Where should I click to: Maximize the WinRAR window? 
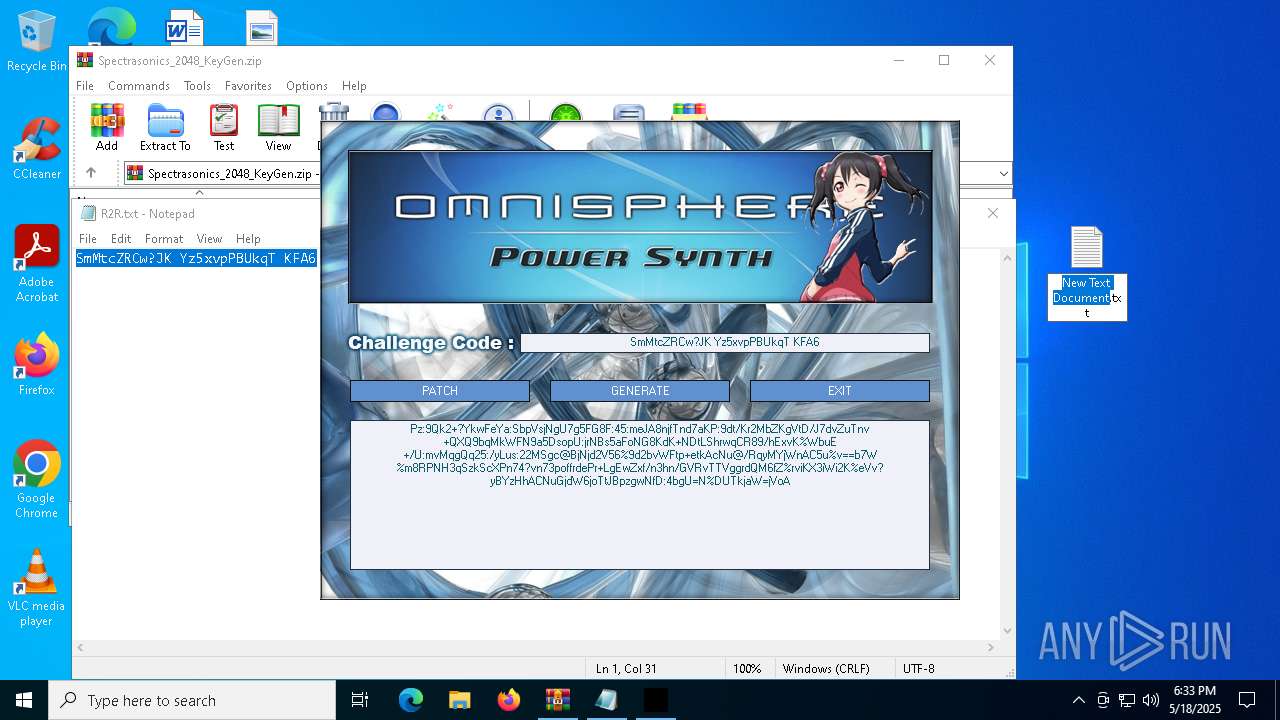coord(943,60)
